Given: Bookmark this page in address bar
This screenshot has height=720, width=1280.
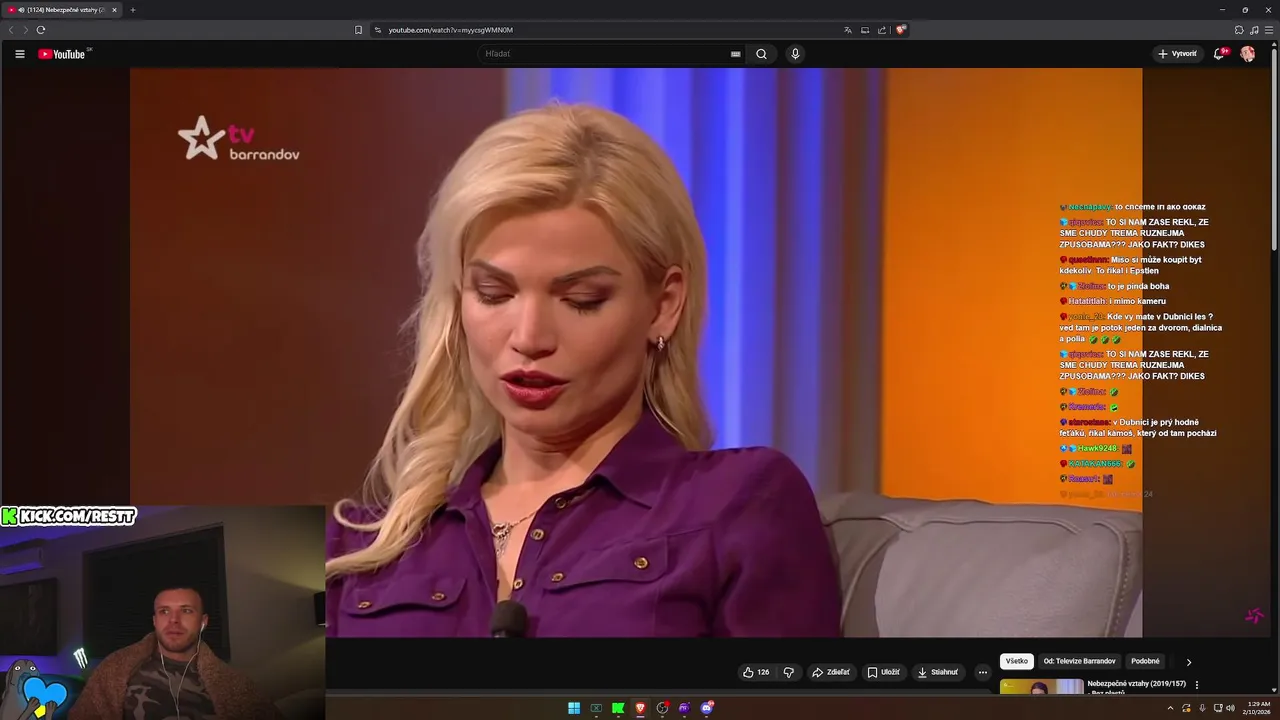Looking at the screenshot, I should tap(358, 30).
